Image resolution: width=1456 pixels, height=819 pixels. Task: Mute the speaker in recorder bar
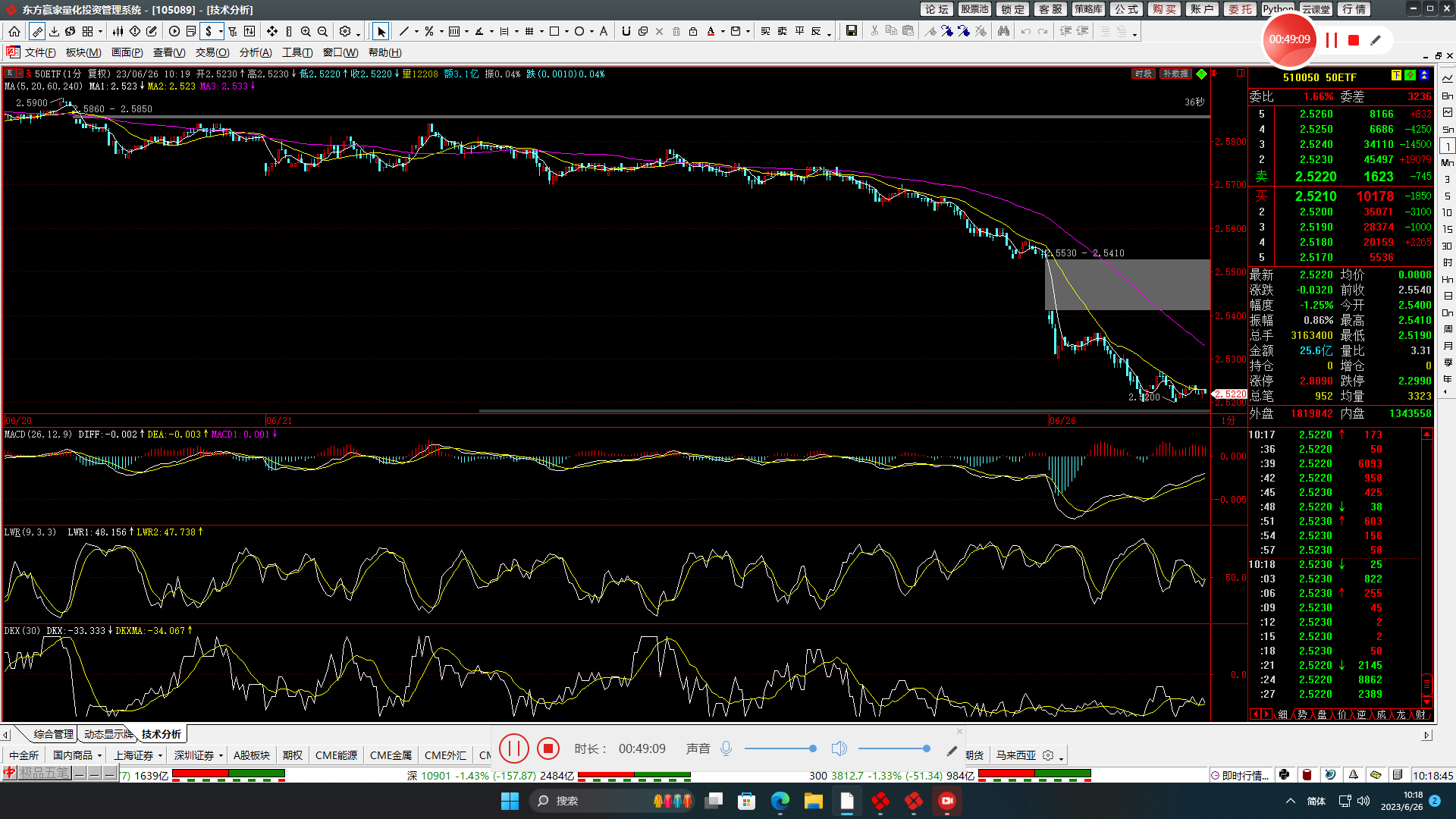[x=839, y=748]
